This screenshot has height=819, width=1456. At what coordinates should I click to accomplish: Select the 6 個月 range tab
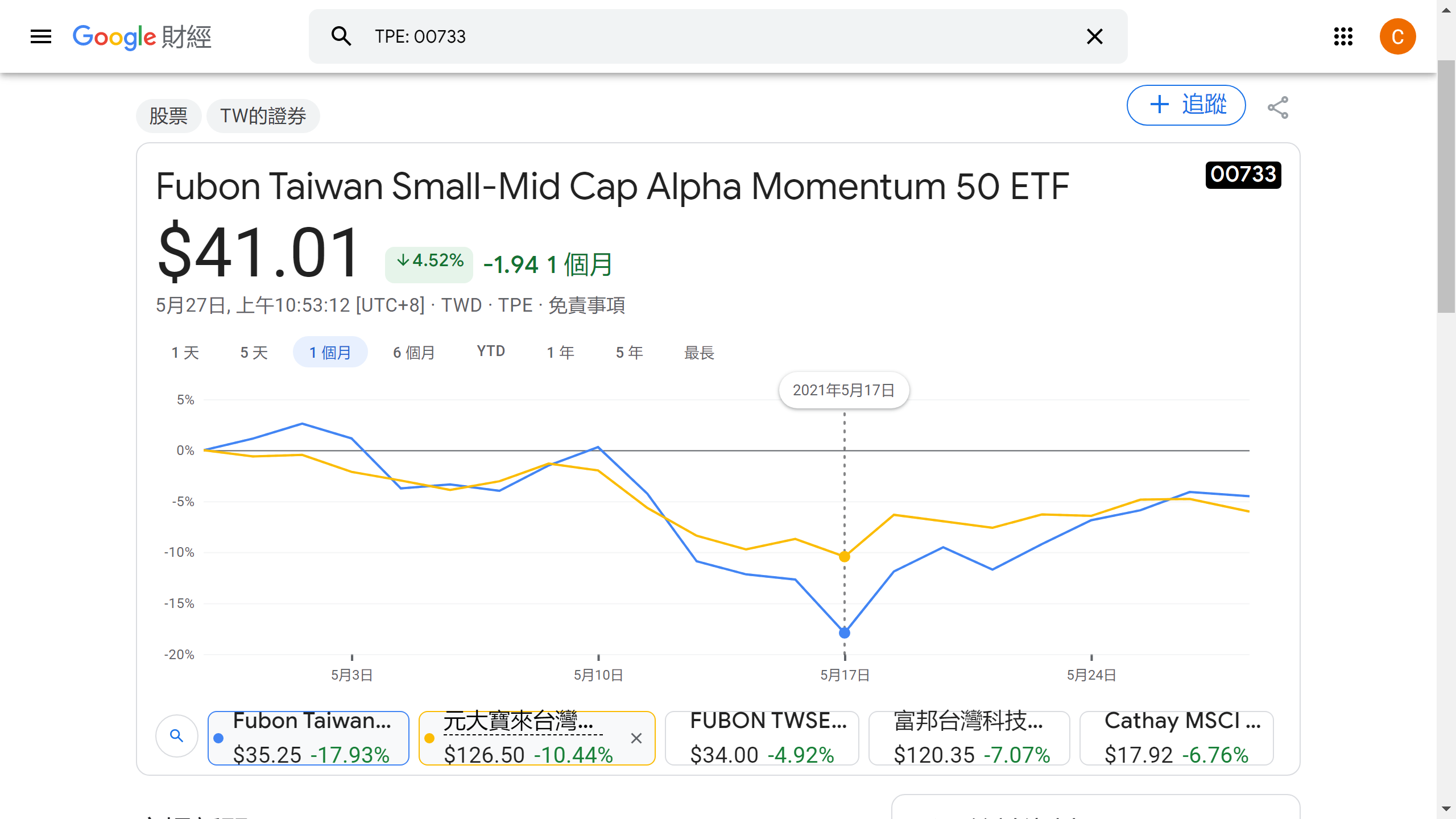tap(414, 353)
